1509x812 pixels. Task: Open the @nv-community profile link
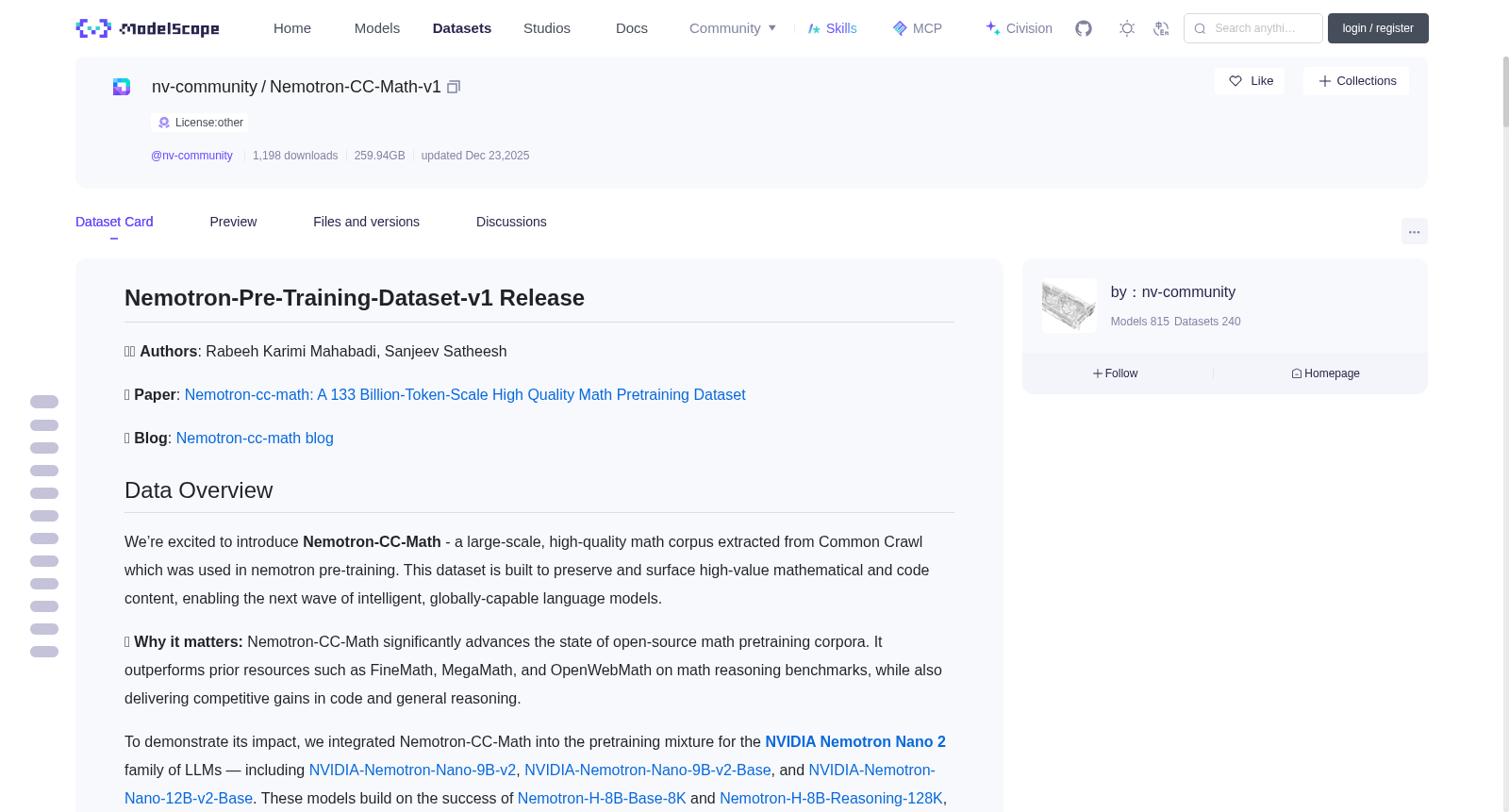click(x=191, y=156)
